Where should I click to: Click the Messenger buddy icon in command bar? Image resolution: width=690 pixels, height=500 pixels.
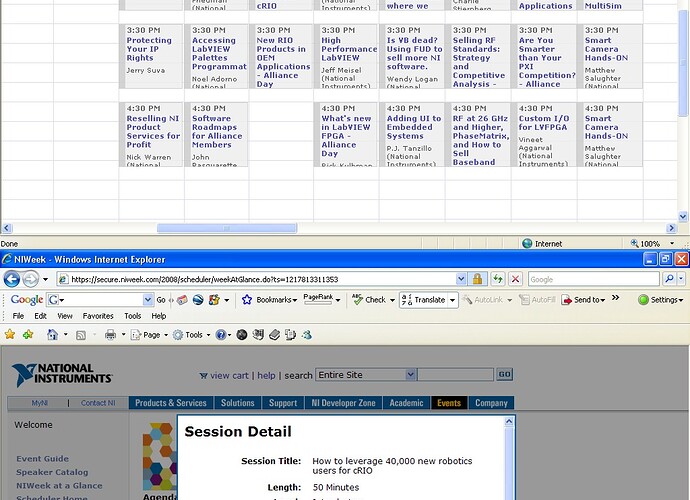[307, 335]
